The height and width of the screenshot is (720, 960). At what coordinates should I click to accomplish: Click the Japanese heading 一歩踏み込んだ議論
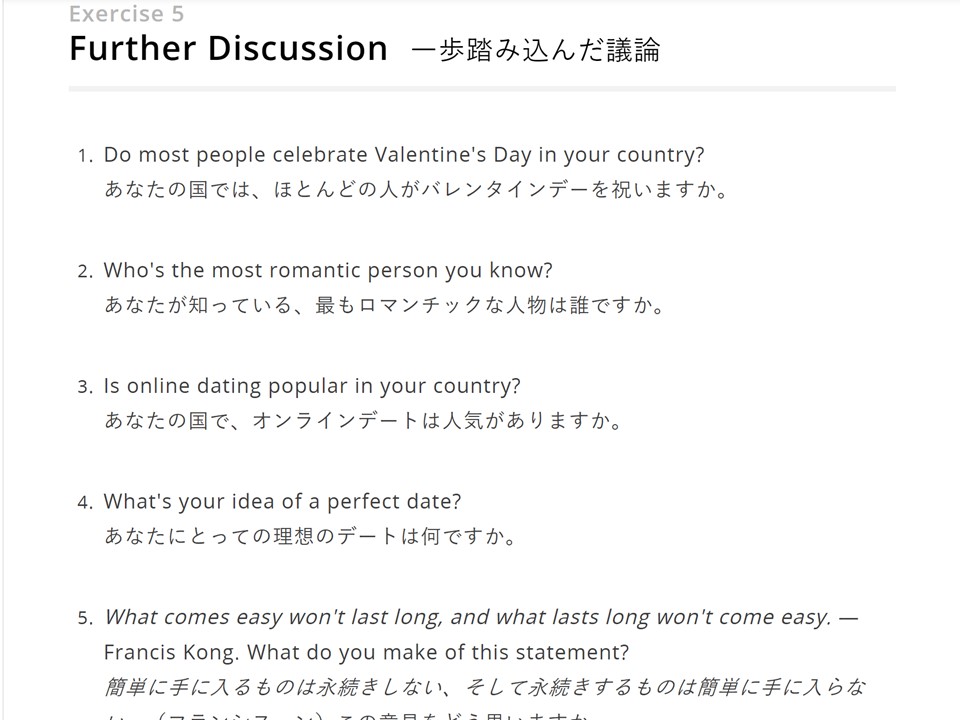[537, 50]
